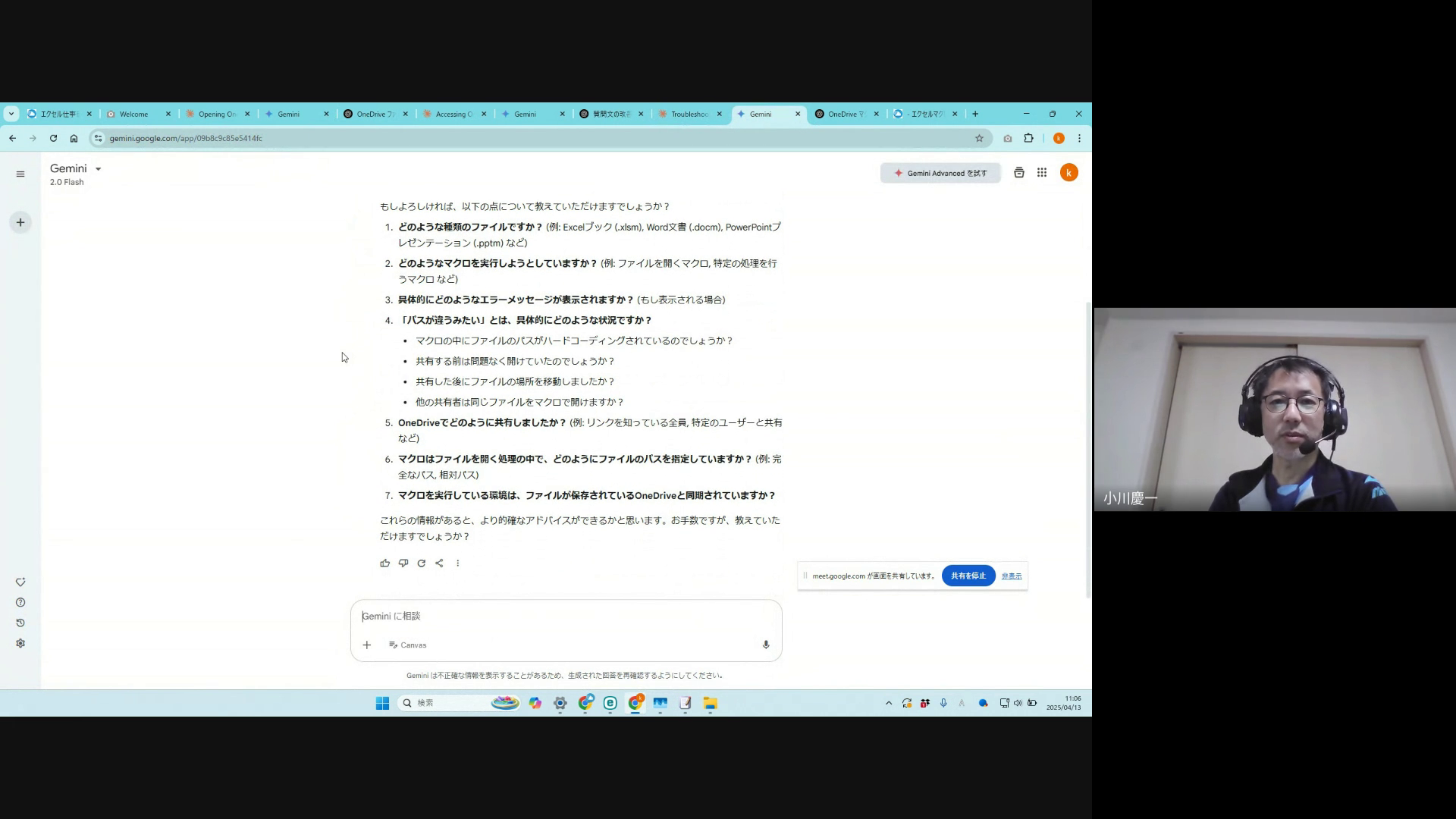Open activity history icon in sidebar
This screenshot has height=819, width=1456.
tap(20, 623)
